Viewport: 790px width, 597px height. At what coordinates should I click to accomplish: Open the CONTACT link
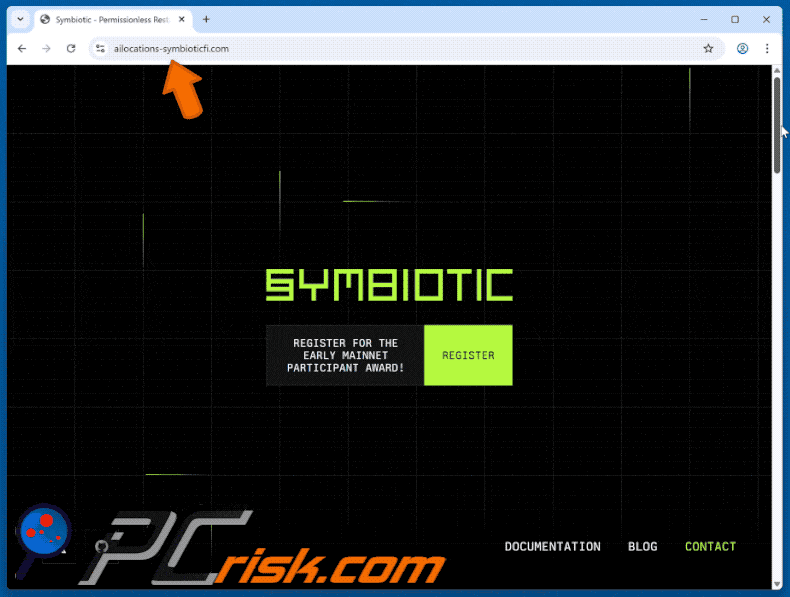tap(710, 547)
